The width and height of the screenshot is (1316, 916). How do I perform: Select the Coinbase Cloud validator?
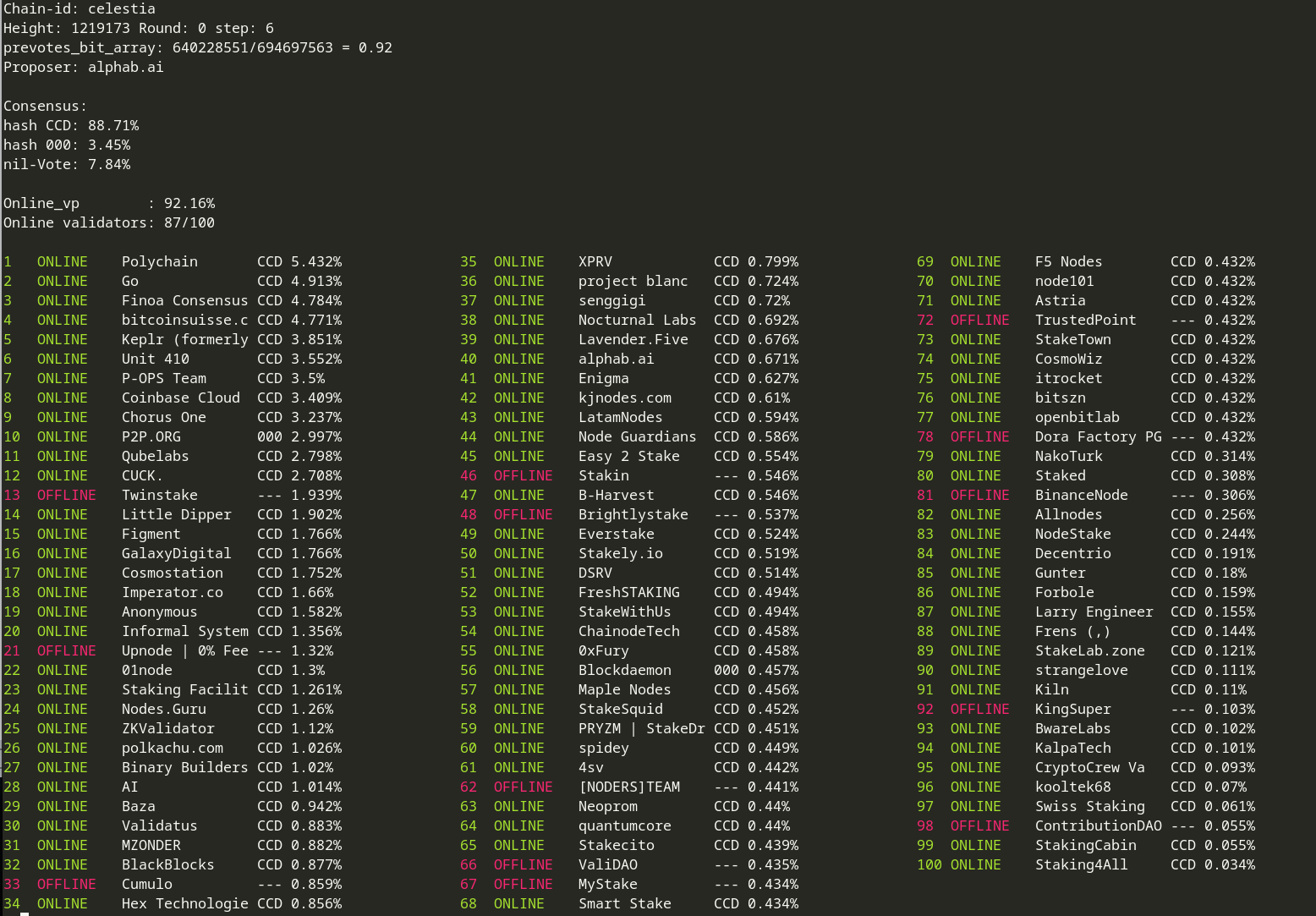[181, 398]
